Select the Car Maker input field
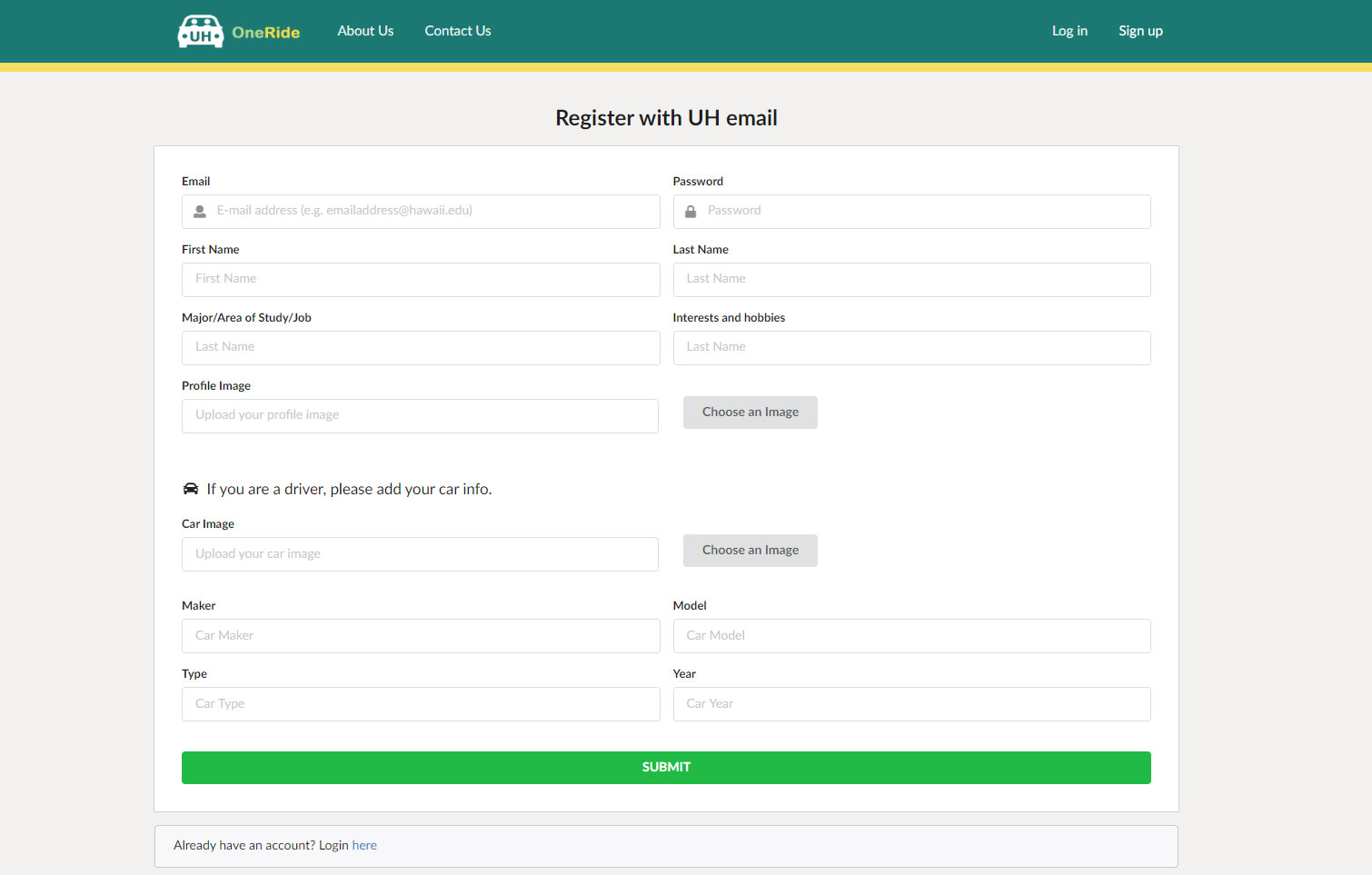Screen dimensions: 1372x875 tap(421, 635)
